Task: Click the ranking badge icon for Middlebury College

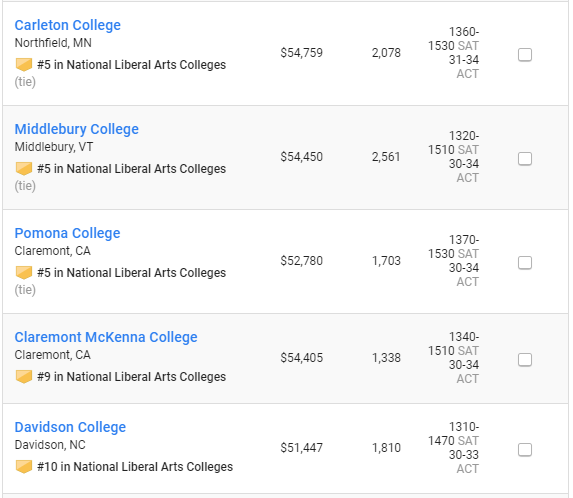Action: (x=24, y=169)
